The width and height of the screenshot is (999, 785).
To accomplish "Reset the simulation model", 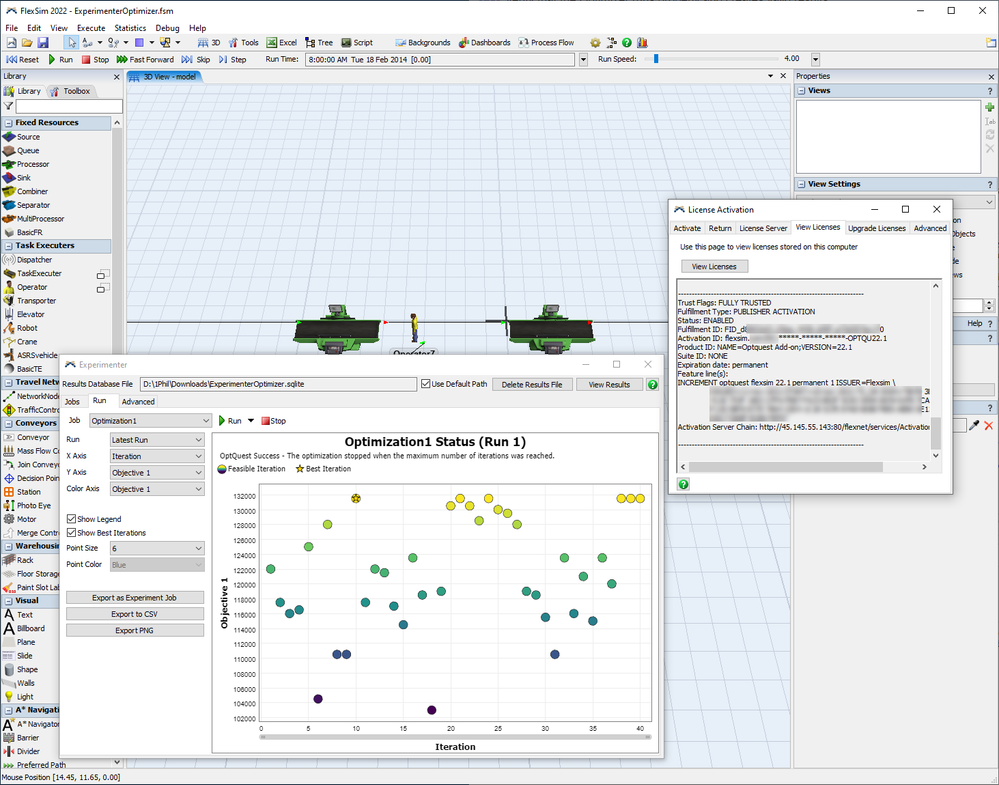I will (x=22, y=59).
